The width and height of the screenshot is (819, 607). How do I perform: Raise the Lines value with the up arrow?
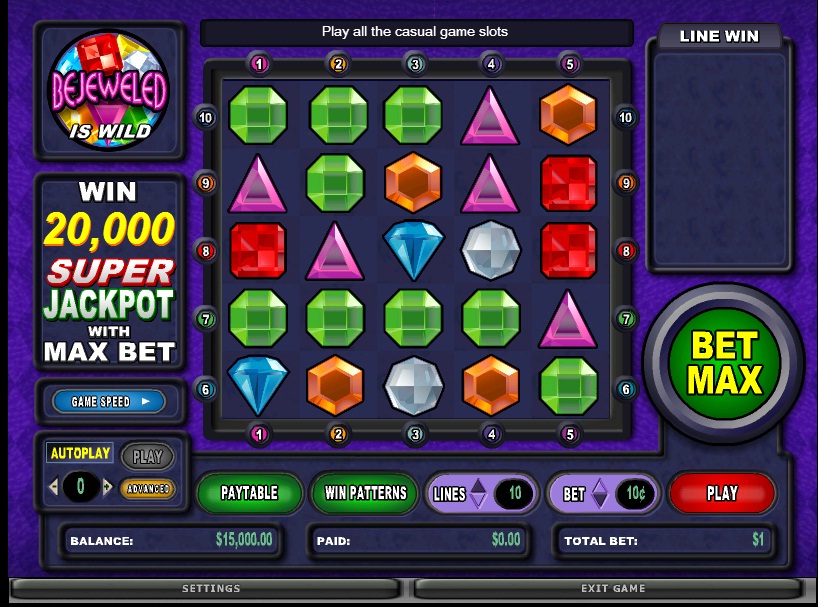478,486
